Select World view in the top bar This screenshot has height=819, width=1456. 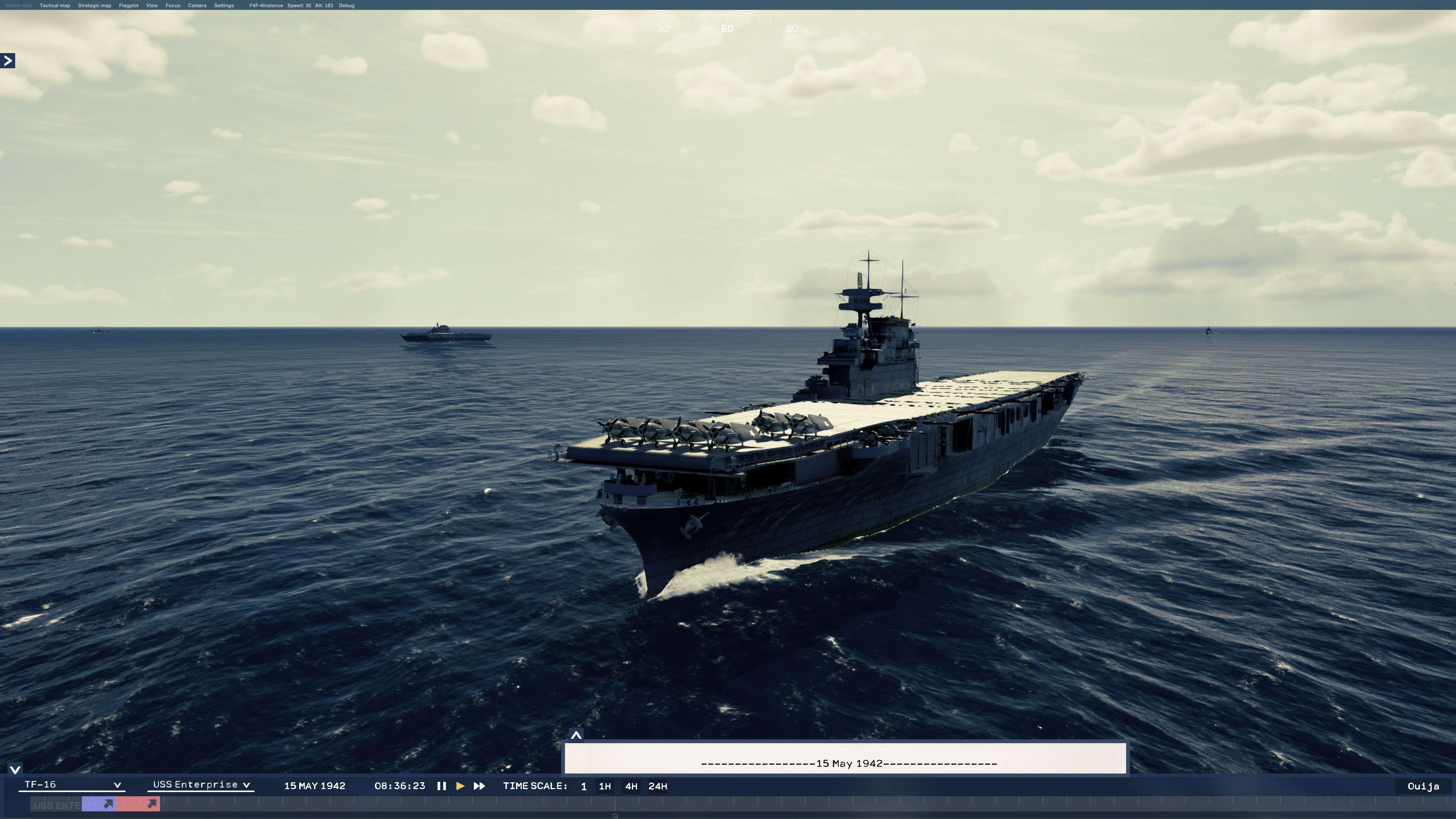(19, 5)
